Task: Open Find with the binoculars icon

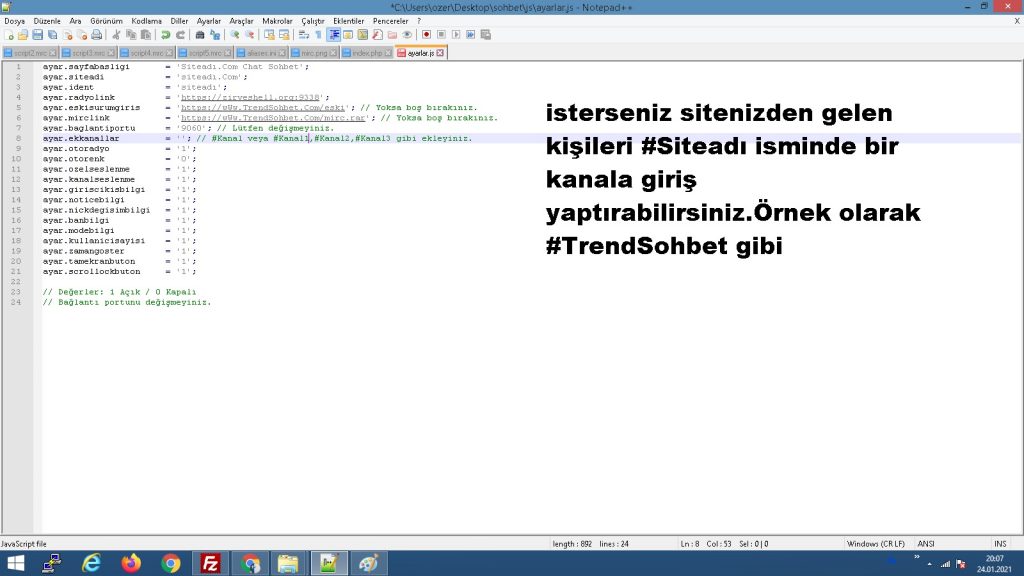Action: [200, 35]
